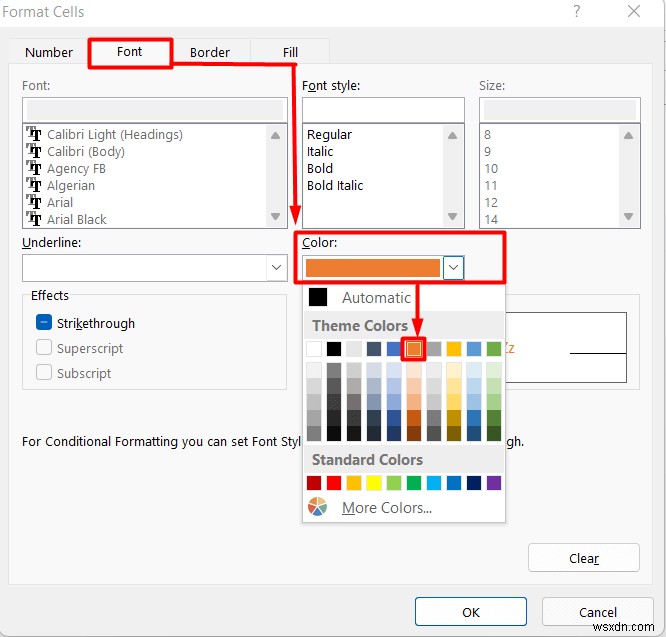Choose the Algerian font
This screenshot has height=637, width=666.
pos(71,186)
